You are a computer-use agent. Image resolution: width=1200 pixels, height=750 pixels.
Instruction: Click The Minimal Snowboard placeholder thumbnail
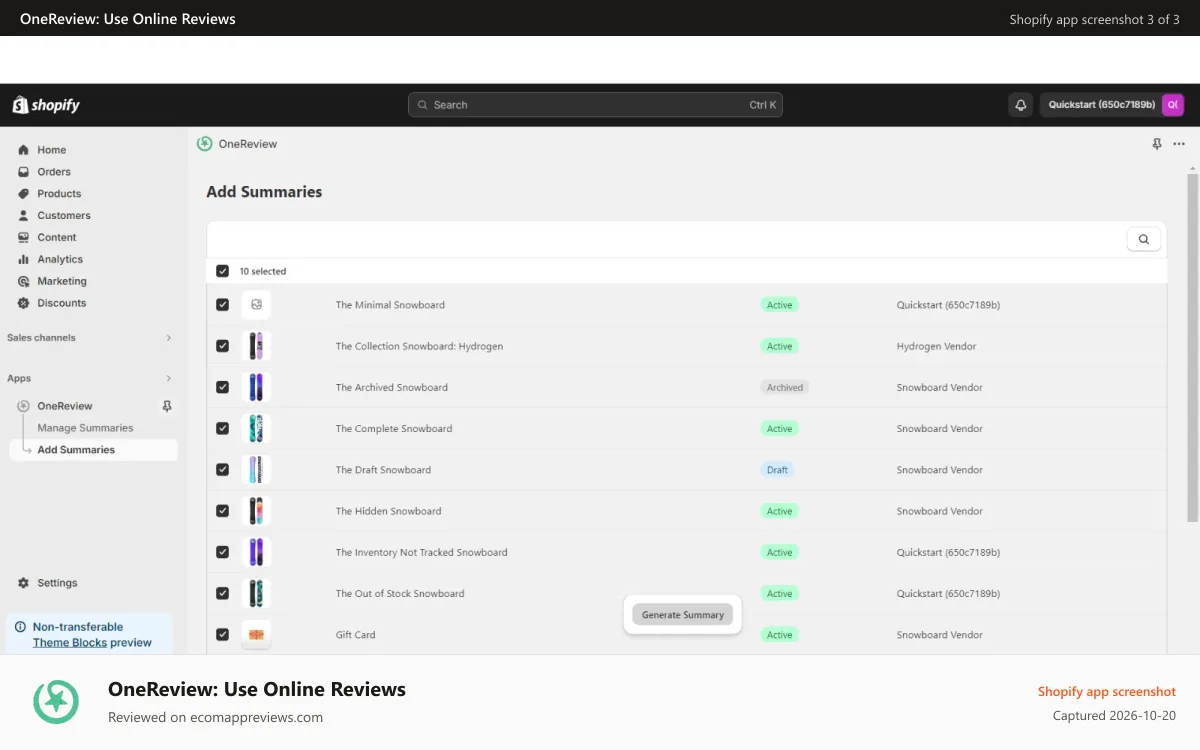point(257,305)
